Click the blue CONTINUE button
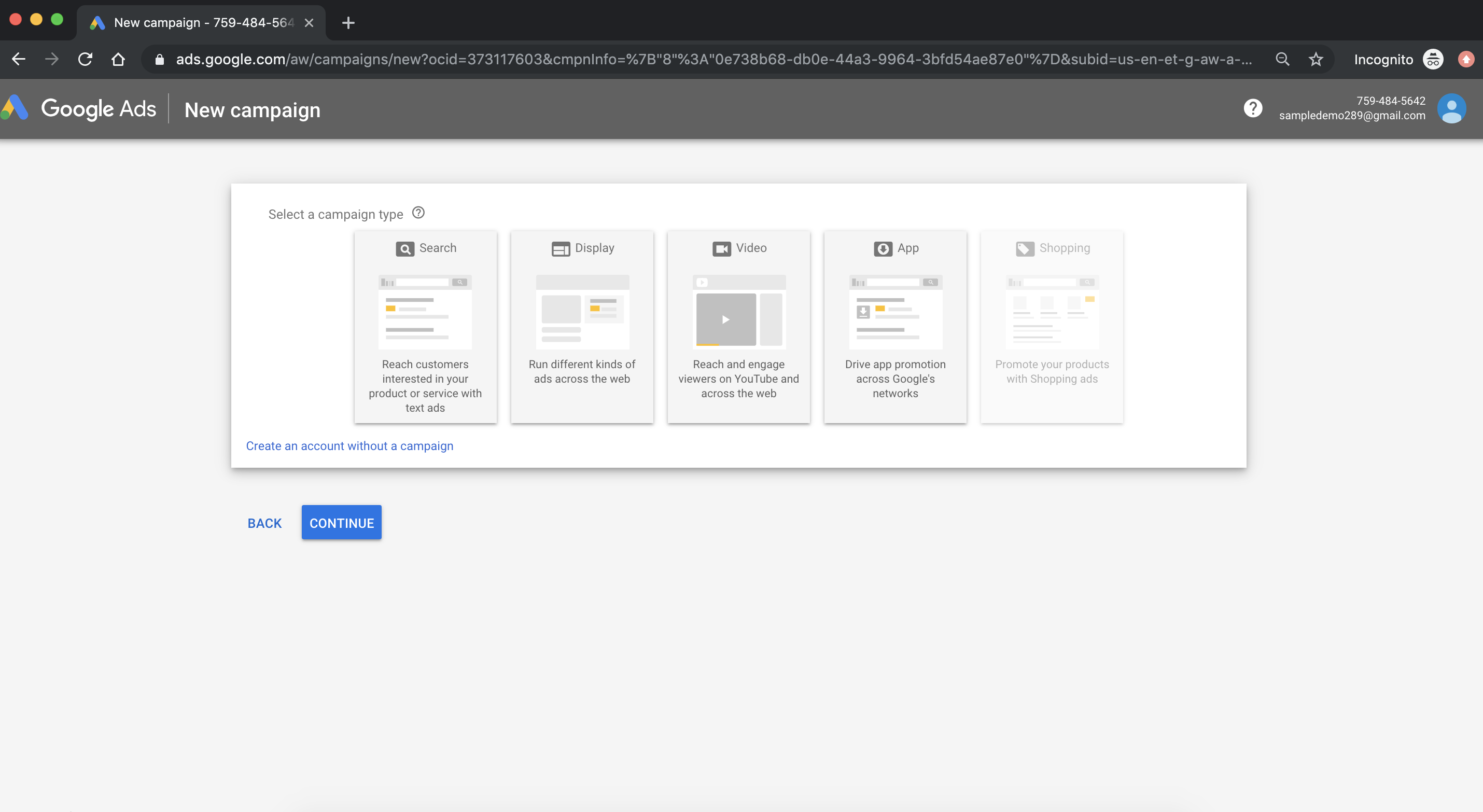Viewport: 1483px width, 812px height. (341, 522)
